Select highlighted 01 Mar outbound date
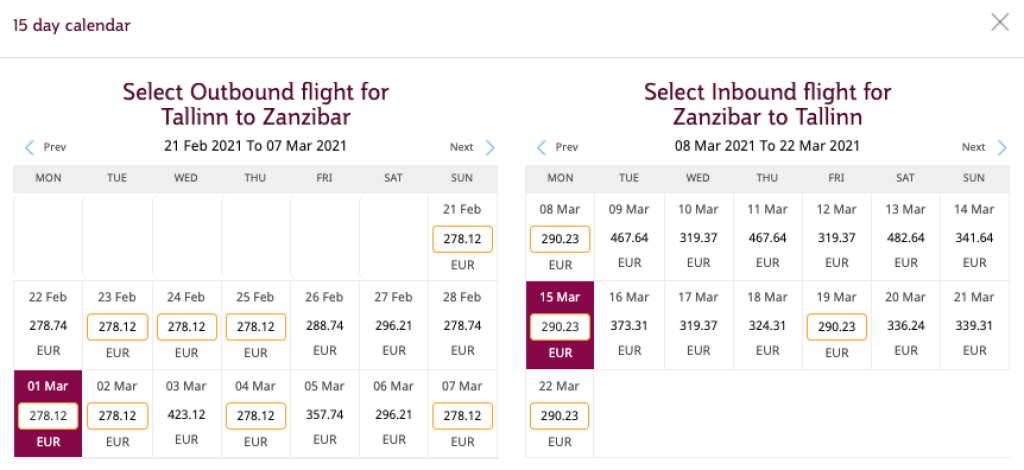The height and width of the screenshot is (470, 1024). (x=48, y=415)
